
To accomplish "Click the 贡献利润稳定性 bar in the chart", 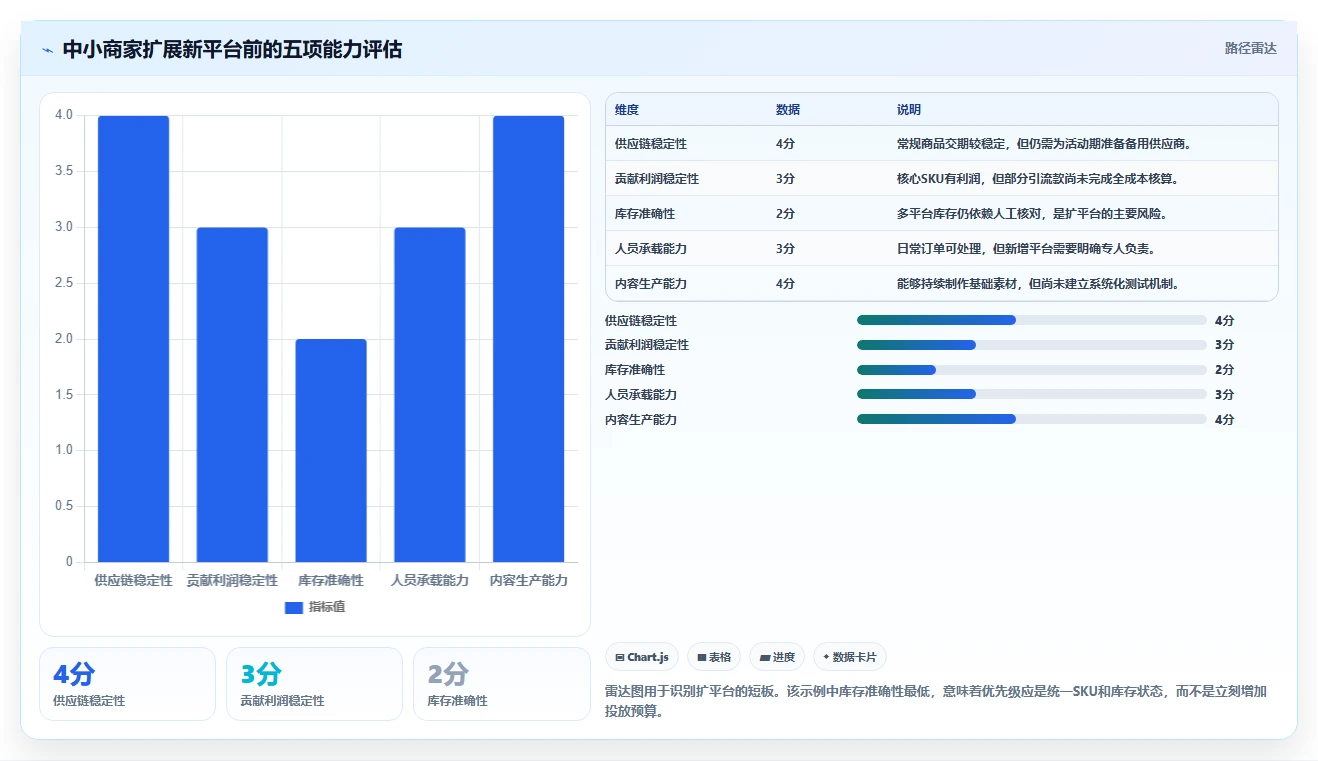I will point(232,395).
